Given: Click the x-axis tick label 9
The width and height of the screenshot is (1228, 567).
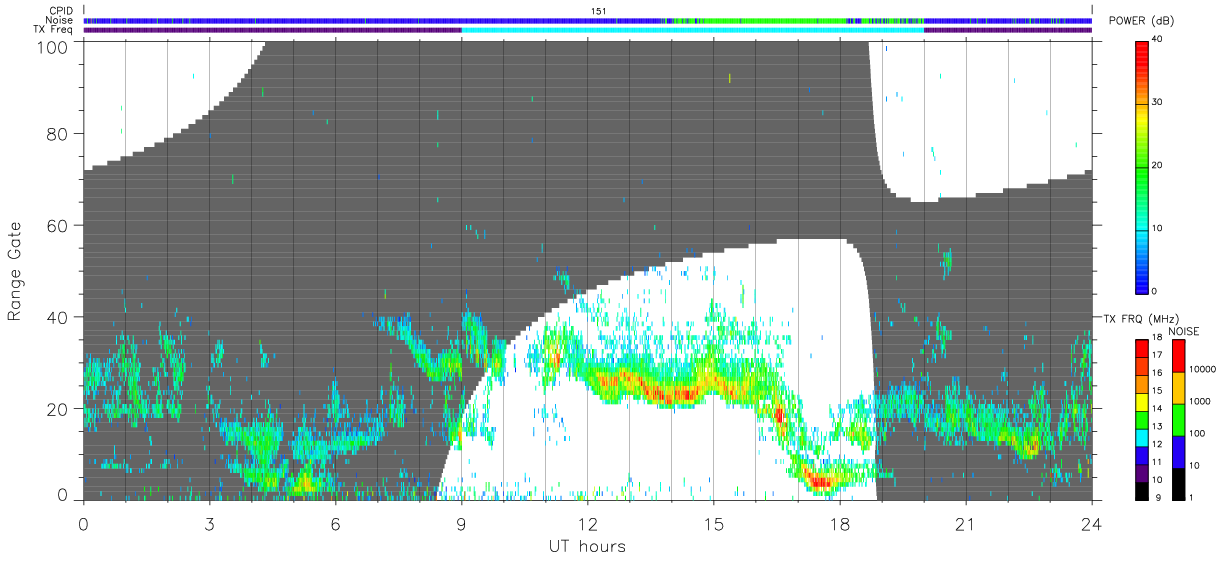Looking at the screenshot, I should coord(461,523).
